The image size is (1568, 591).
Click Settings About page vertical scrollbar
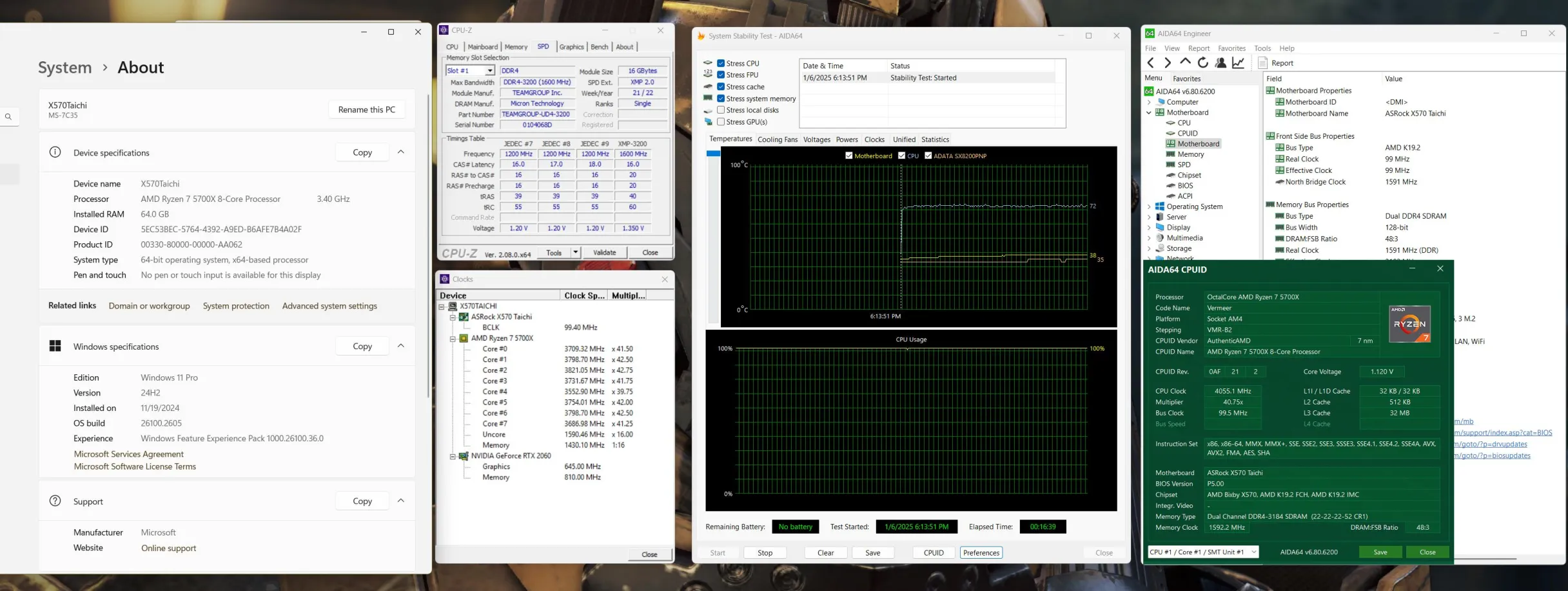[x=428, y=246]
